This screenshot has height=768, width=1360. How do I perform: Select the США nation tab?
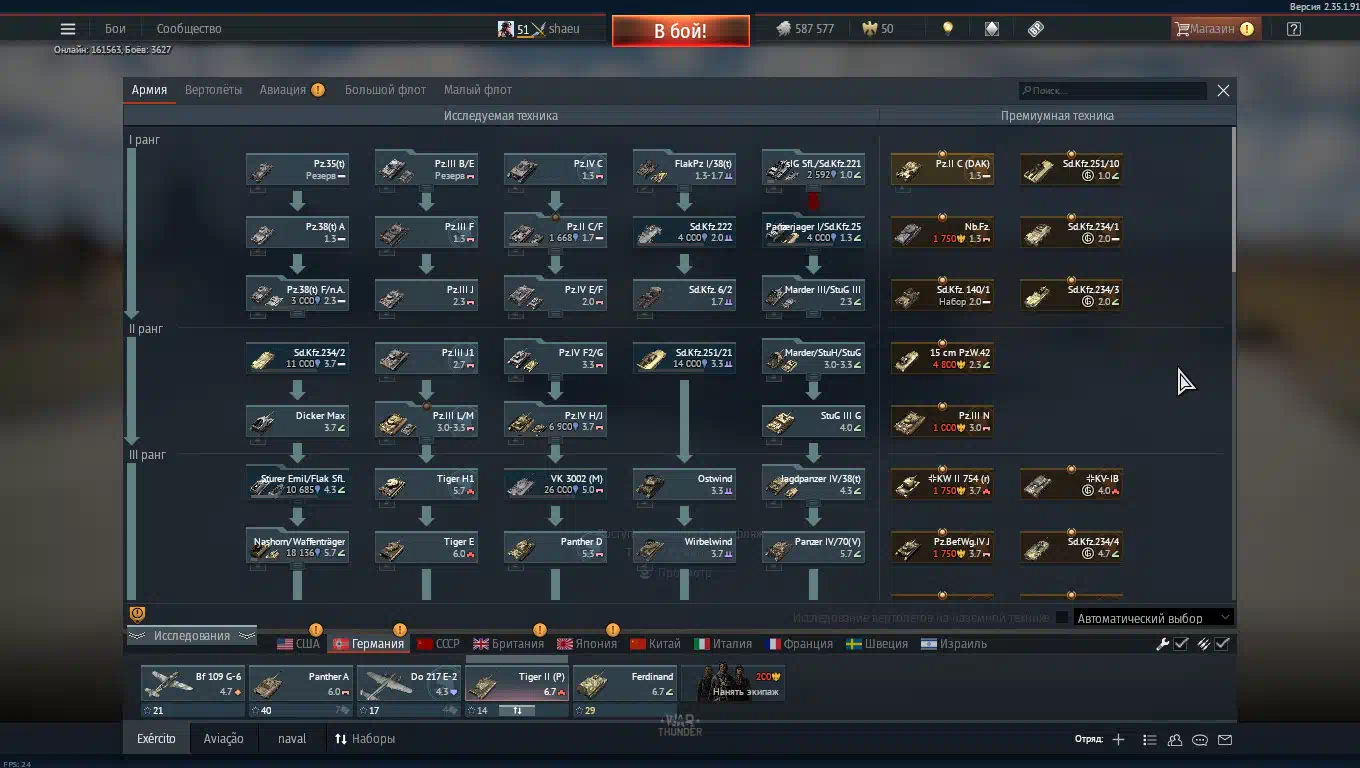pyautogui.click(x=299, y=644)
